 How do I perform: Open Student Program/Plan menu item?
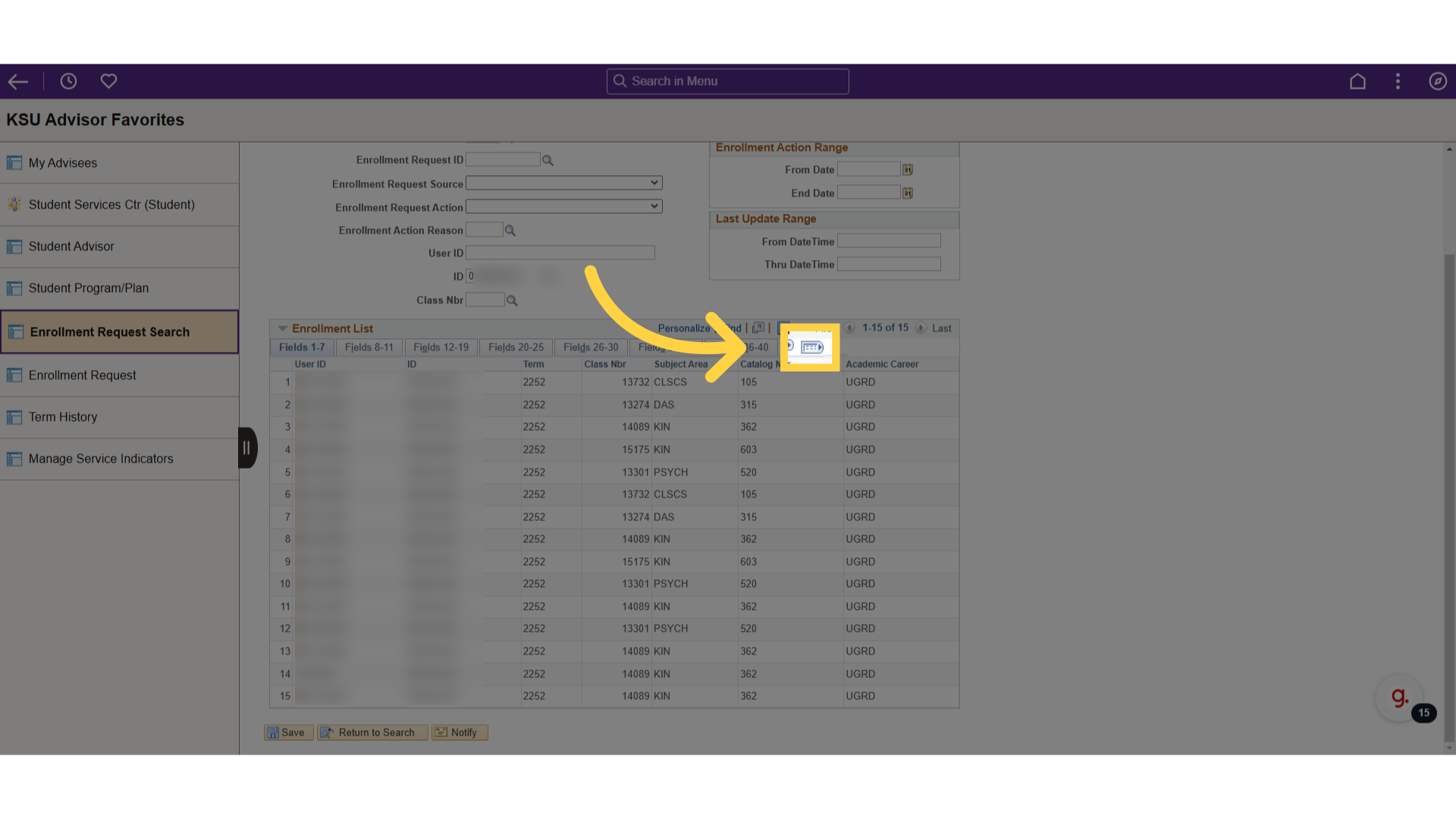click(120, 288)
